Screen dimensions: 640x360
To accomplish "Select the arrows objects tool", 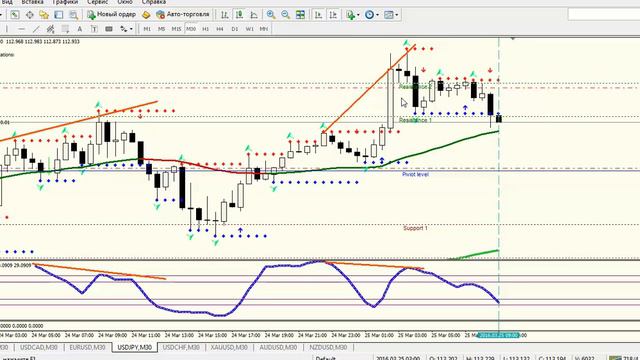I will point(123,29).
